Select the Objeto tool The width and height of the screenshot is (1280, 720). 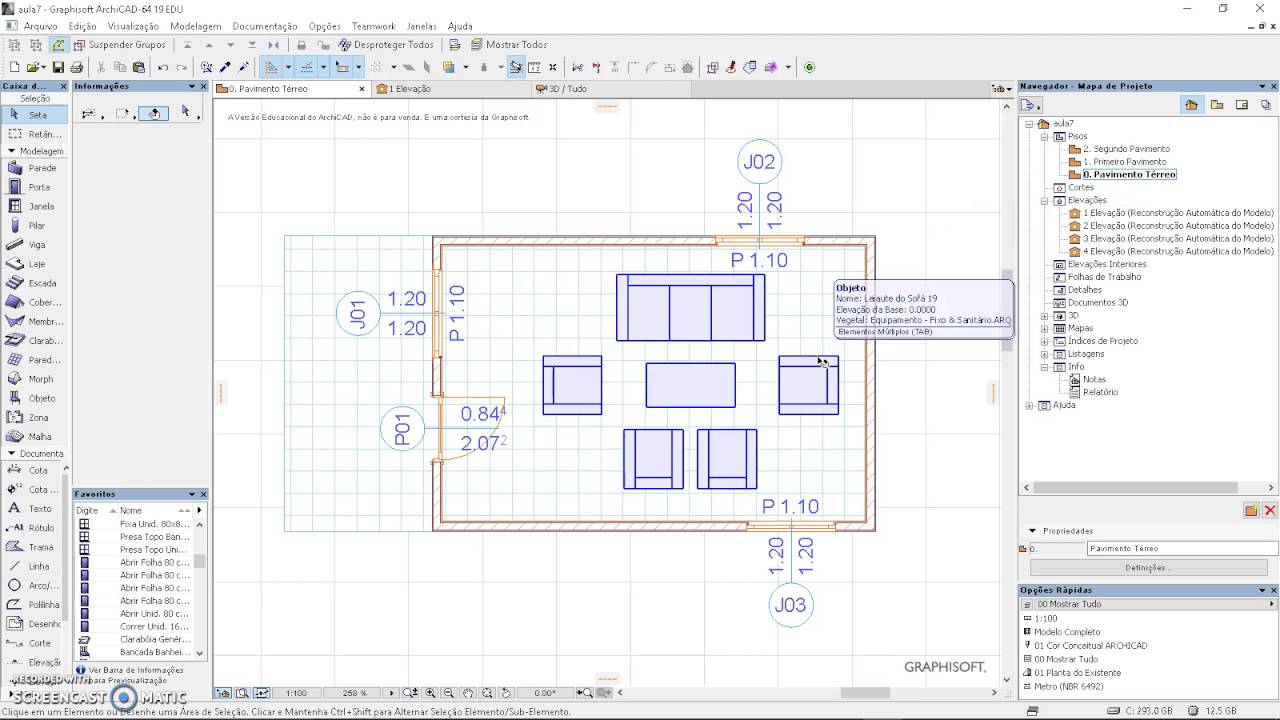click(35, 398)
